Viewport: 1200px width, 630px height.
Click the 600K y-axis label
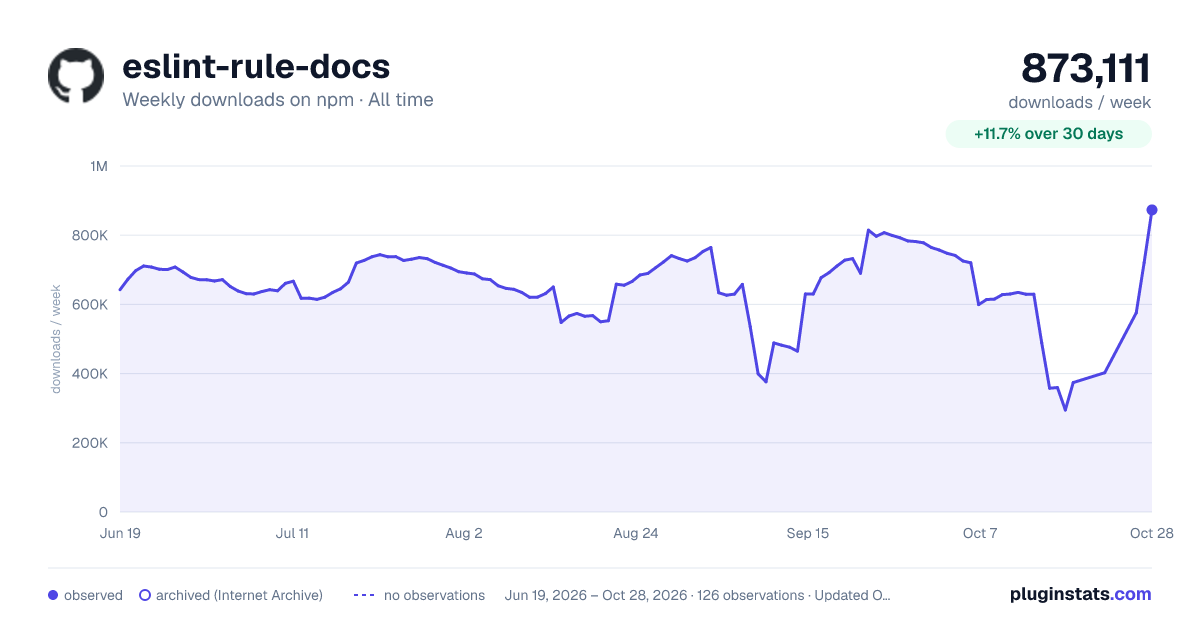(91, 304)
